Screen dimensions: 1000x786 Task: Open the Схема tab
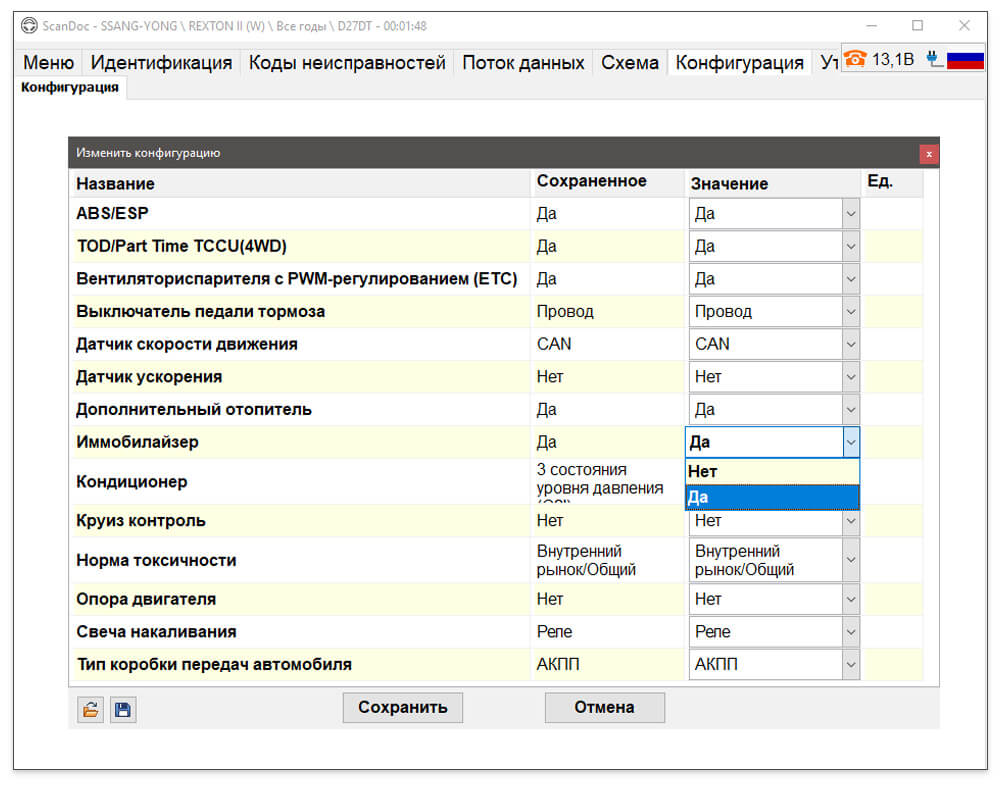tap(629, 63)
